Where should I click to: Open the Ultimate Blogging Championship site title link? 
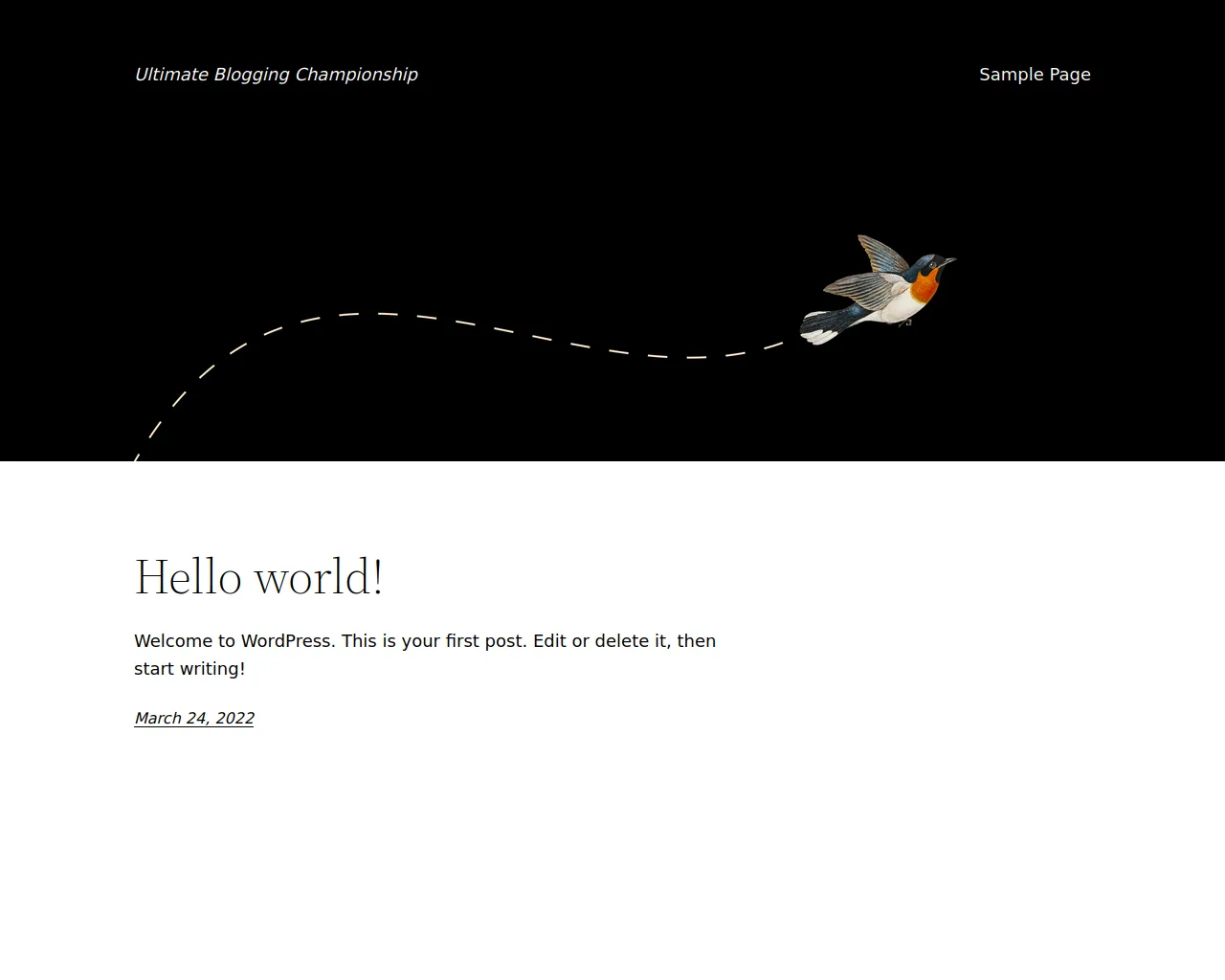(276, 75)
